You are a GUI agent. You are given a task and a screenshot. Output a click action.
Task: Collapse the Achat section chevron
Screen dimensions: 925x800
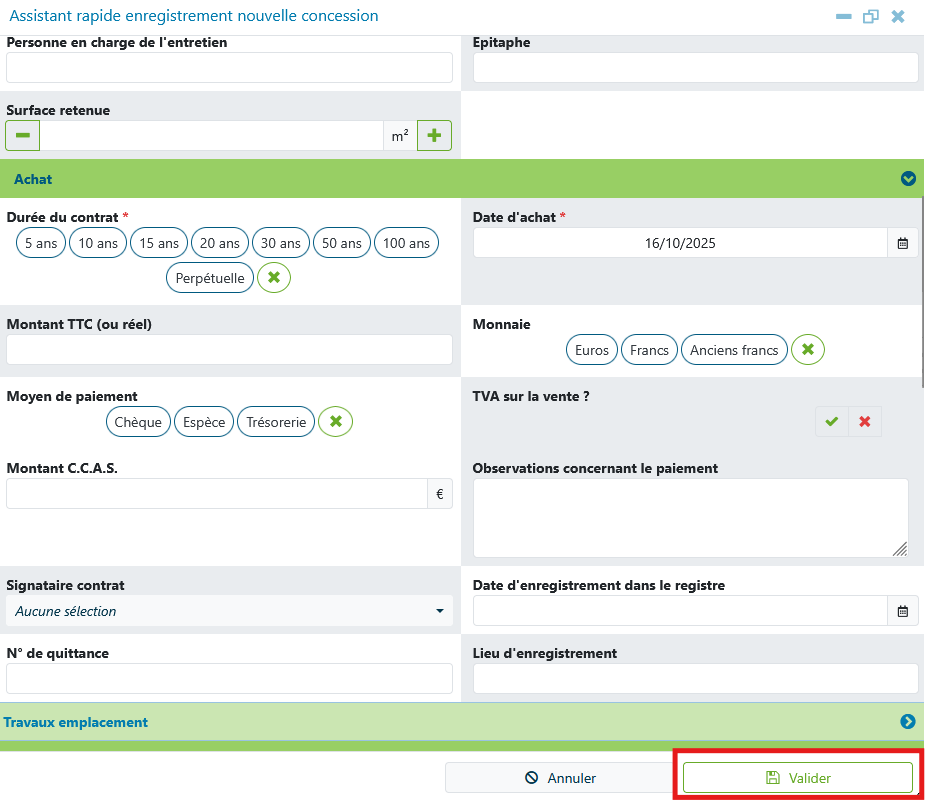tap(908, 178)
